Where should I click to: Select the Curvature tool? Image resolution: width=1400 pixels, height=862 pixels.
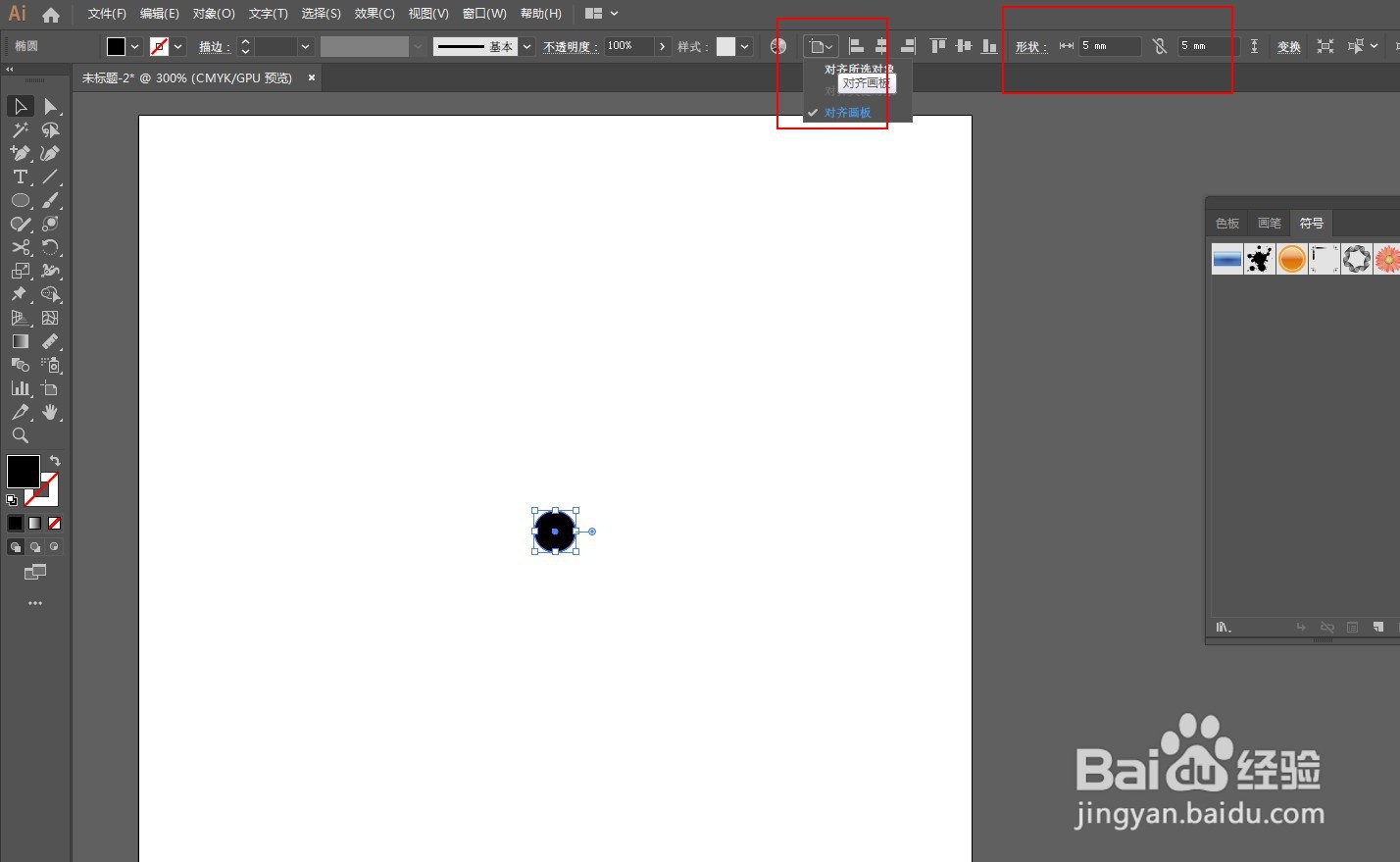tap(50, 153)
